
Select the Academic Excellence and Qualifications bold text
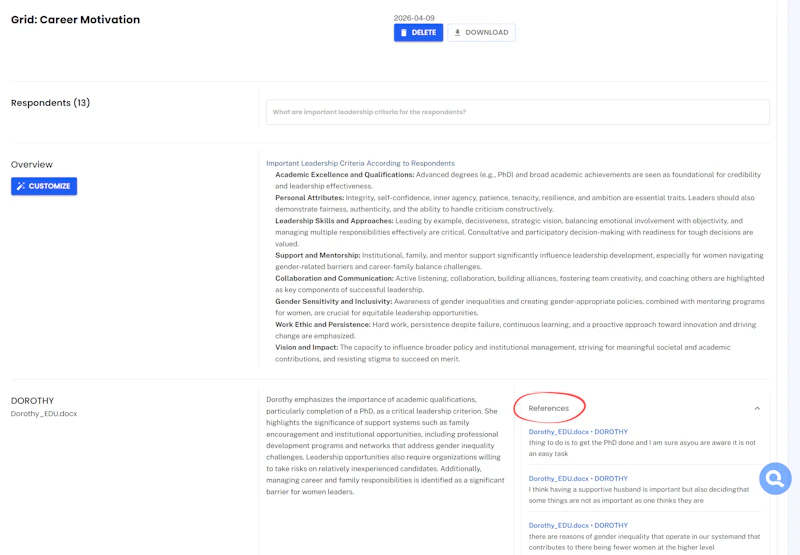344,175
